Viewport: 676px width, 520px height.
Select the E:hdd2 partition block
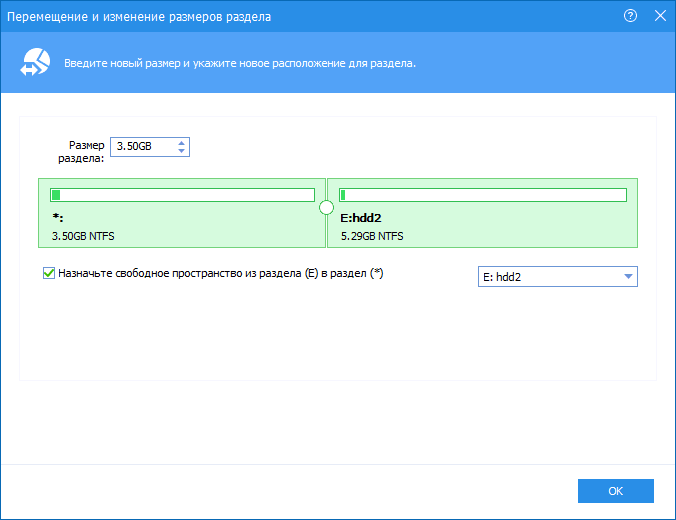click(482, 213)
